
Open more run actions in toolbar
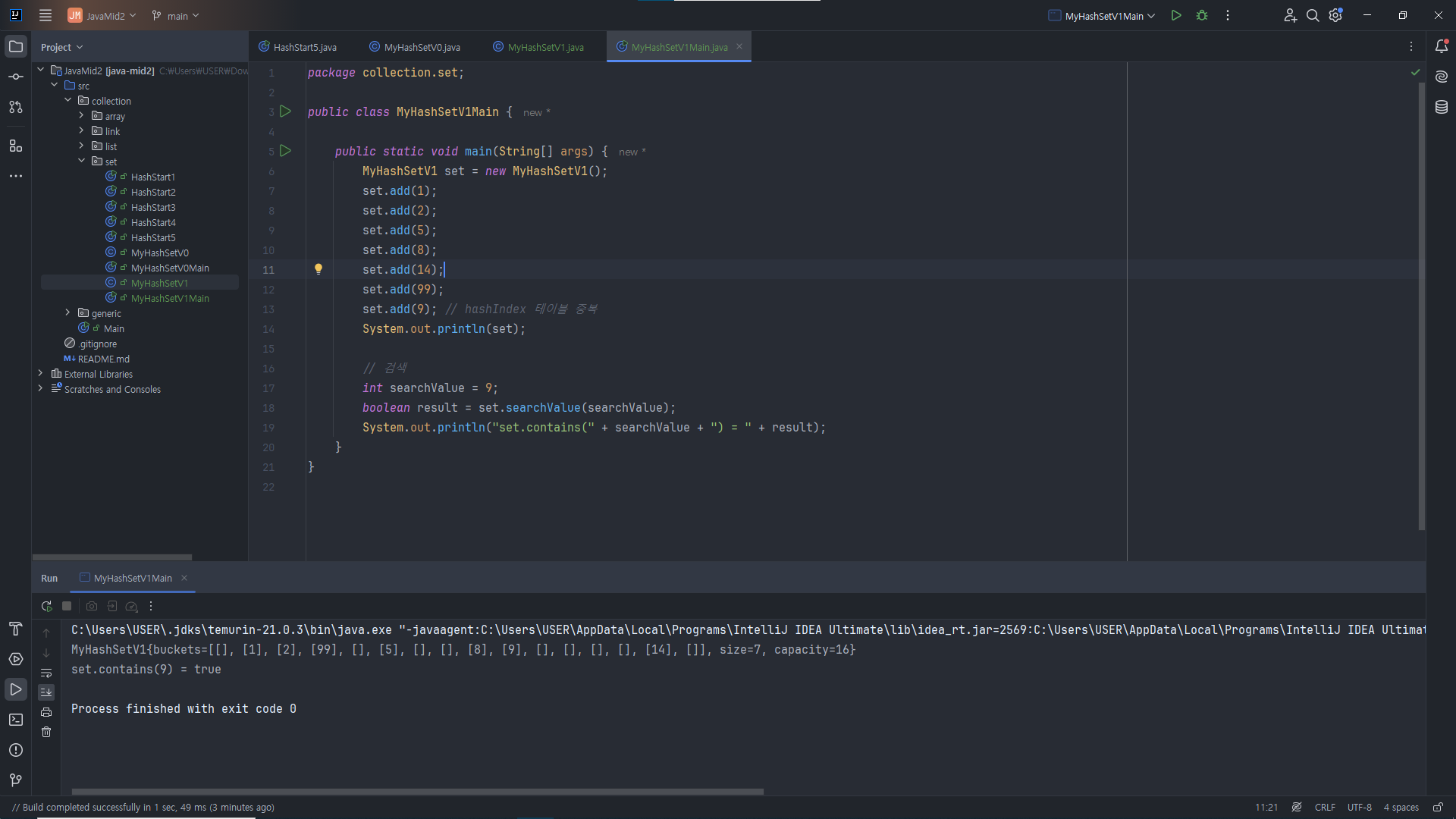coord(1228,15)
